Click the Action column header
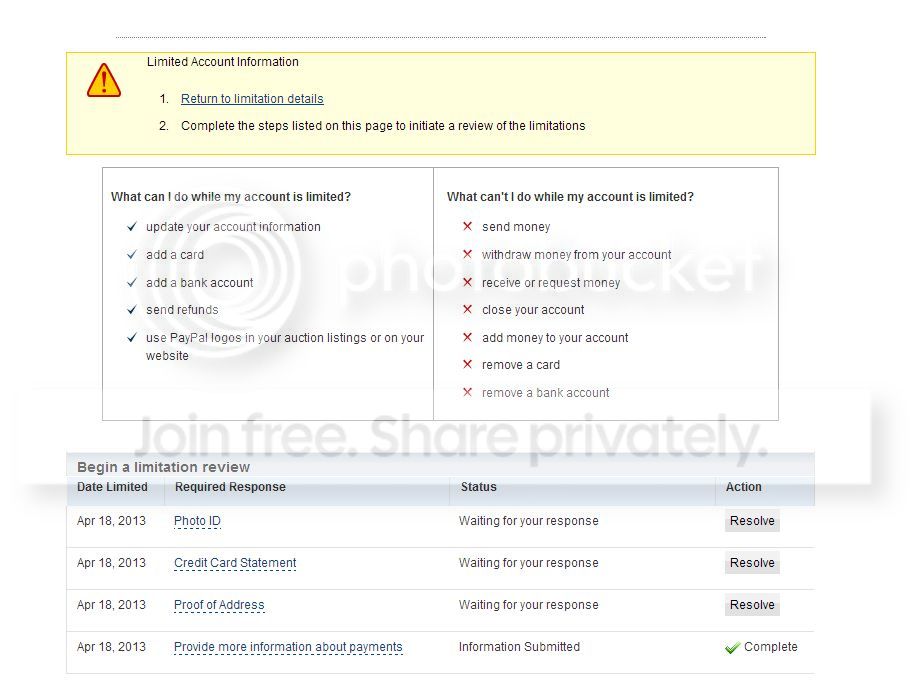Viewport: 915px width, 694px height. (743, 487)
